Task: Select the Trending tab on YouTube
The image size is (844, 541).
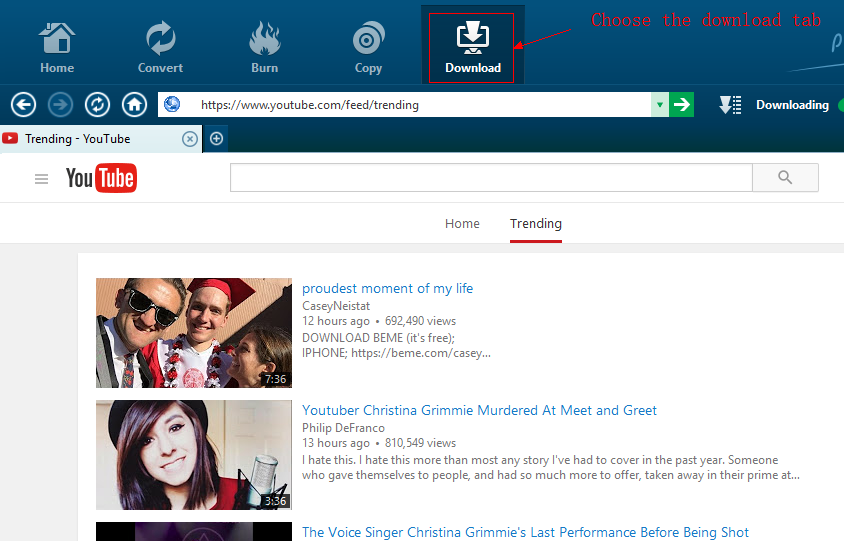Action: (536, 223)
